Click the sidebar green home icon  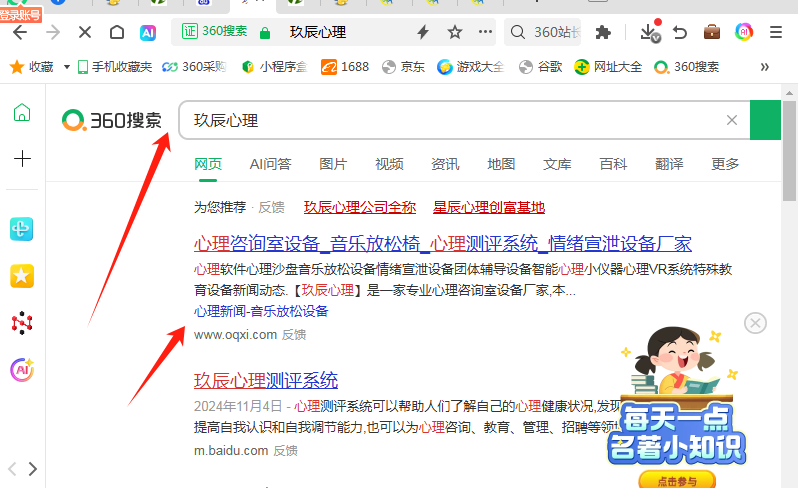pyautogui.click(x=22, y=112)
